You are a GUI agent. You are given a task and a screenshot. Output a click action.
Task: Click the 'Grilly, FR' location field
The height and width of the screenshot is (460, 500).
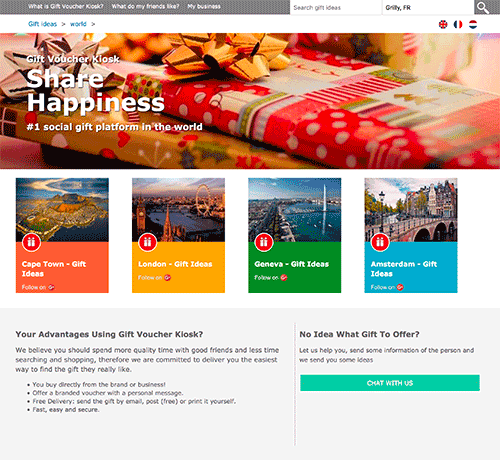pyautogui.click(x=428, y=7)
